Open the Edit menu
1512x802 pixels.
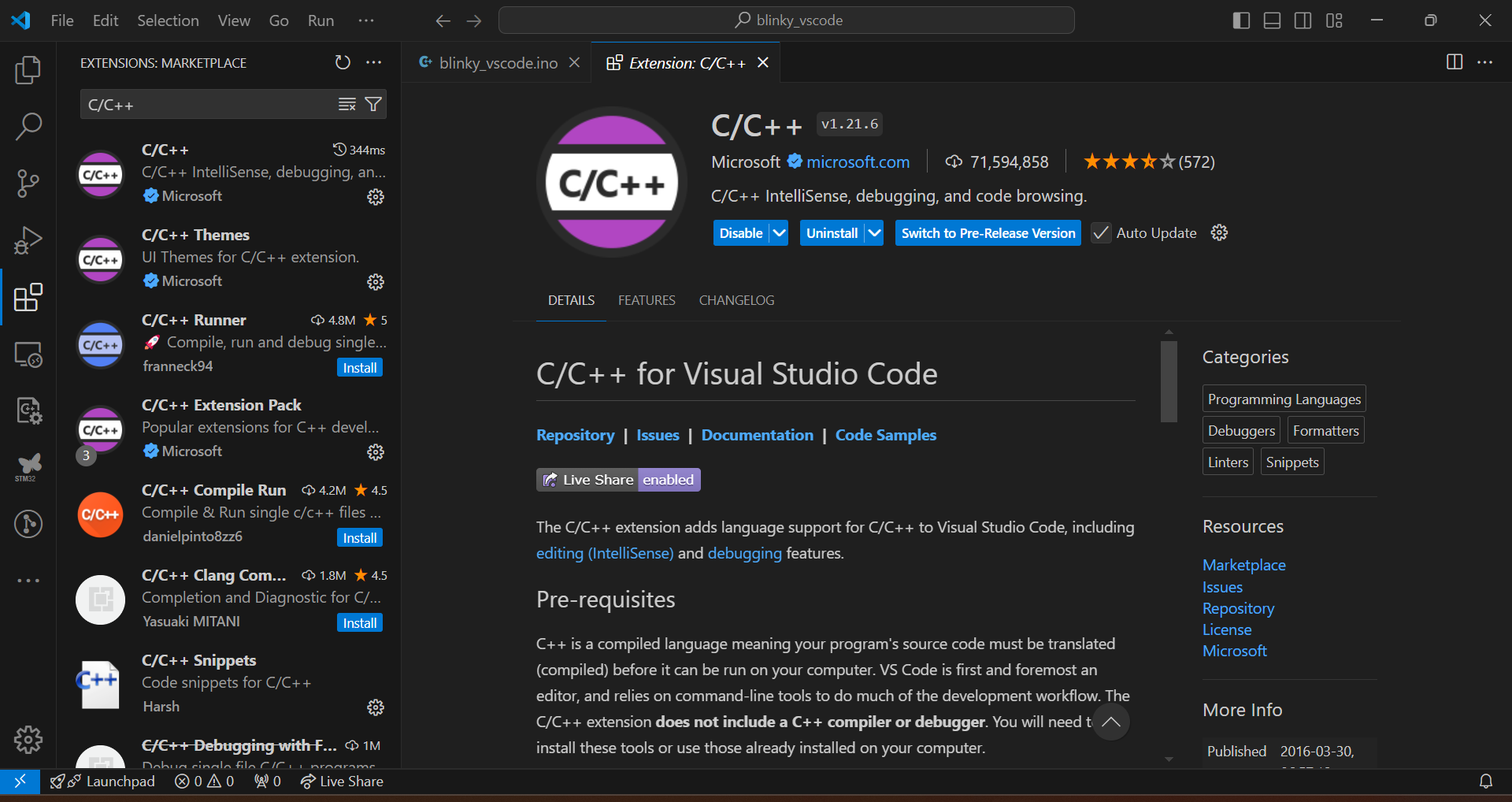[106, 20]
